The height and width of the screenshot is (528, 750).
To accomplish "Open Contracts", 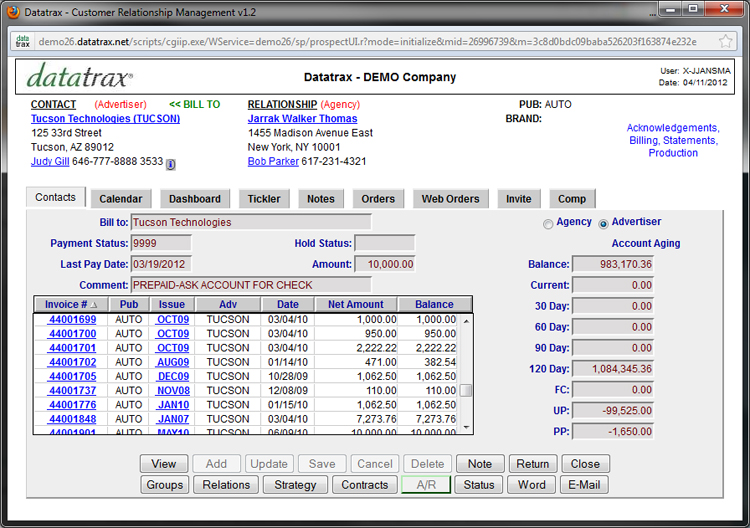I will [365, 485].
